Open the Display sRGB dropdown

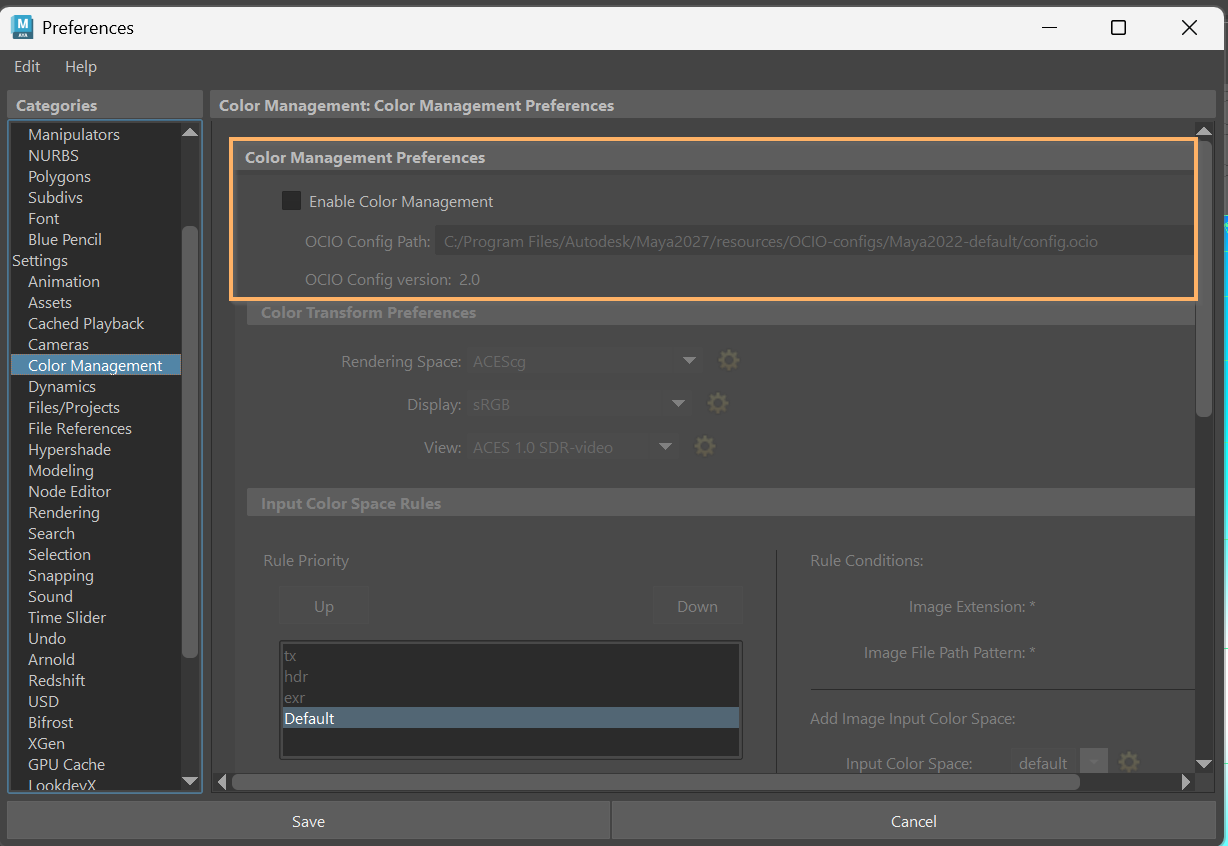[579, 404]
